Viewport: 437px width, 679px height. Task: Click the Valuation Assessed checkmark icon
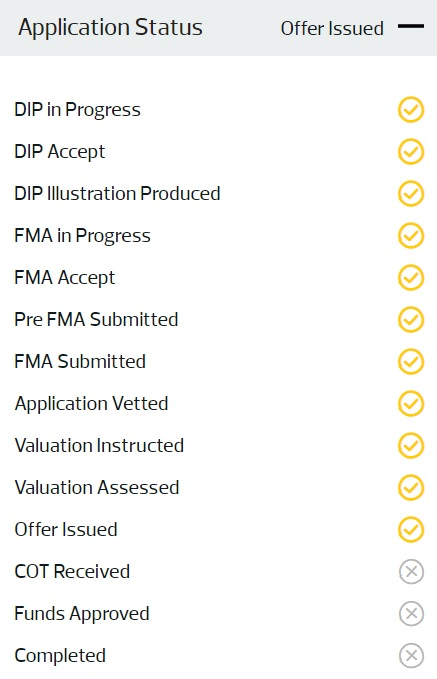click(x=411, y=488)
